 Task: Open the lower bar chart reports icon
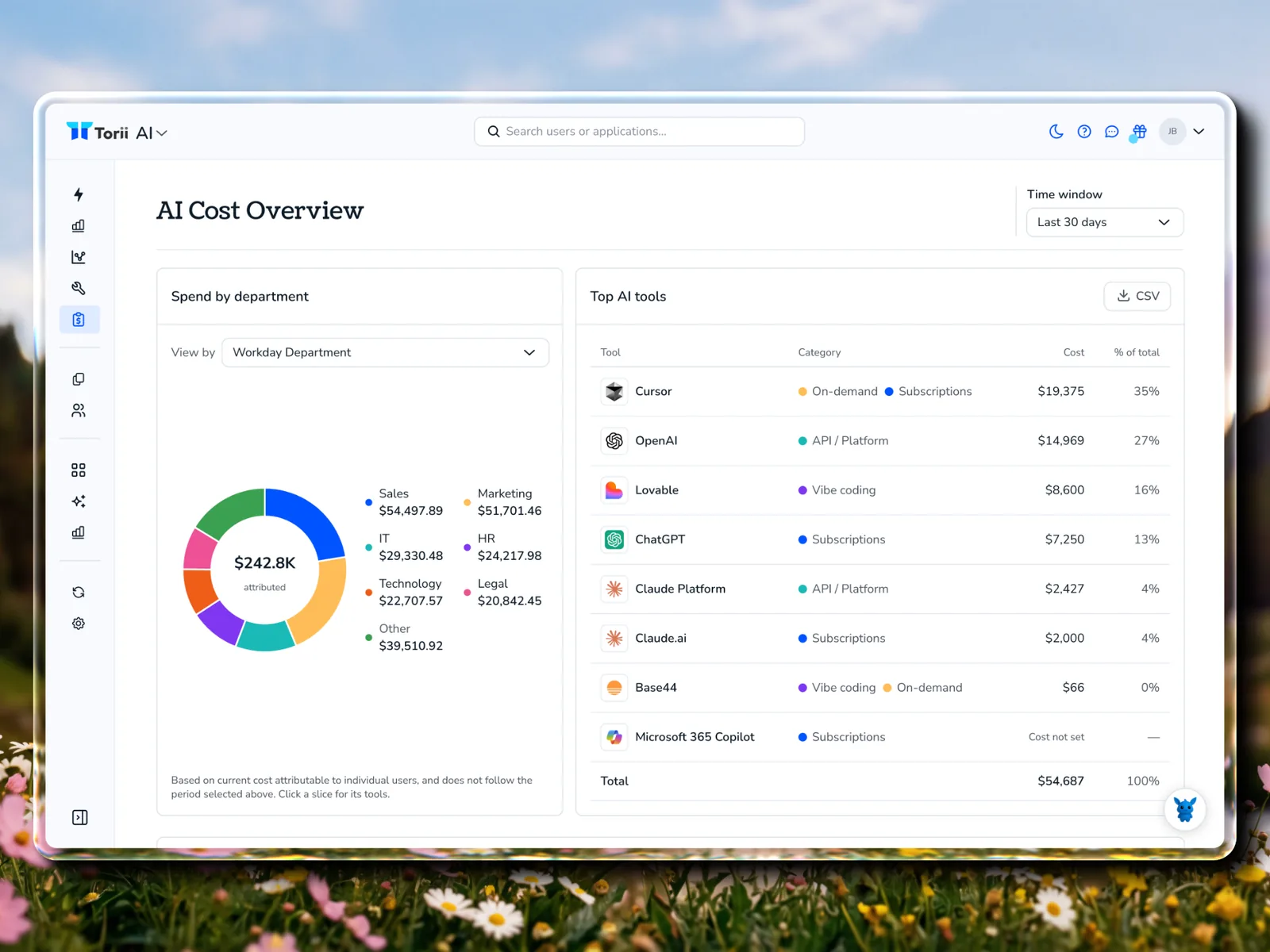coord(79,532)
